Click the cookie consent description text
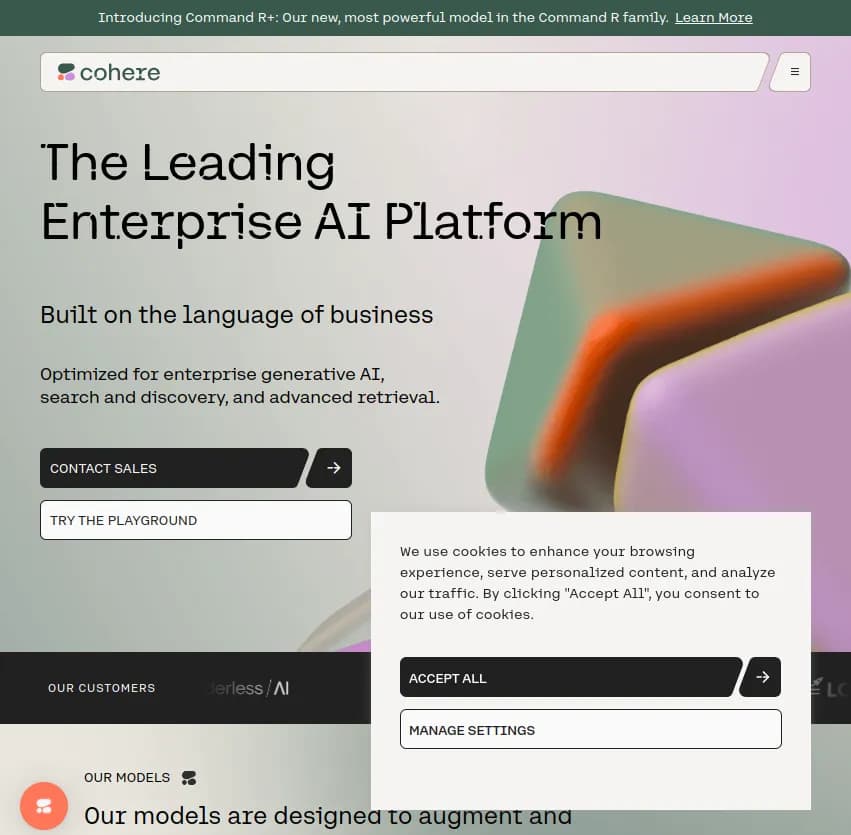The width and height of the screenshot is (851, 835). pyautogui.click(x=588, y=582)
